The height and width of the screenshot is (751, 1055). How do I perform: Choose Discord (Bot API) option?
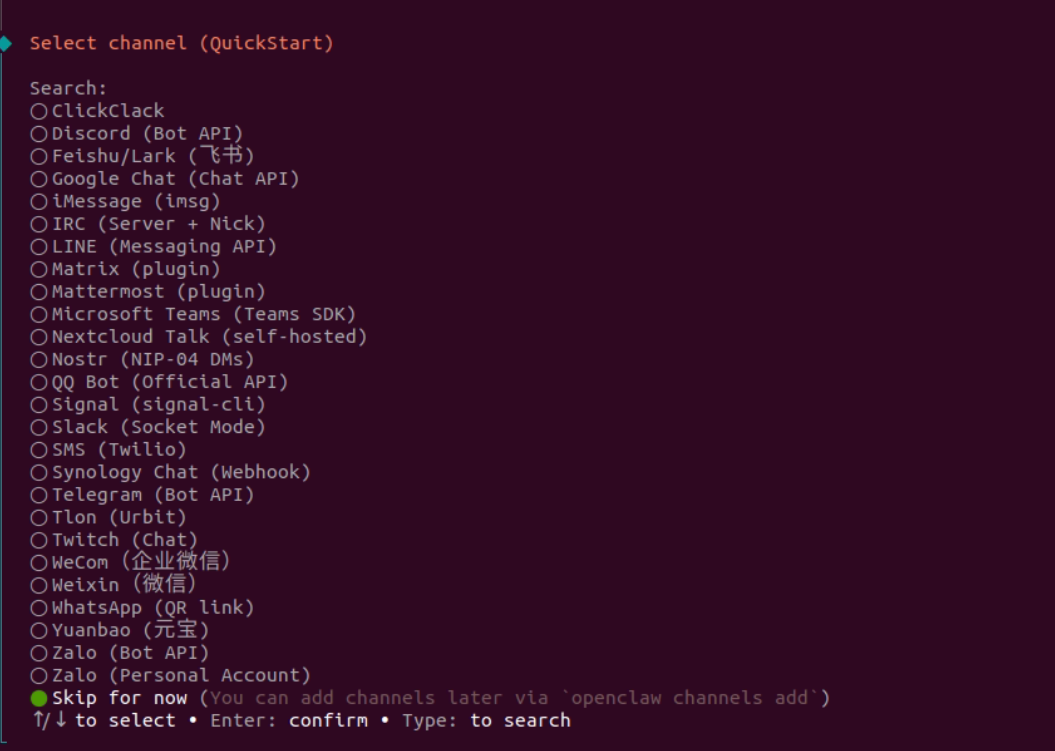click(x=137, y=133)
